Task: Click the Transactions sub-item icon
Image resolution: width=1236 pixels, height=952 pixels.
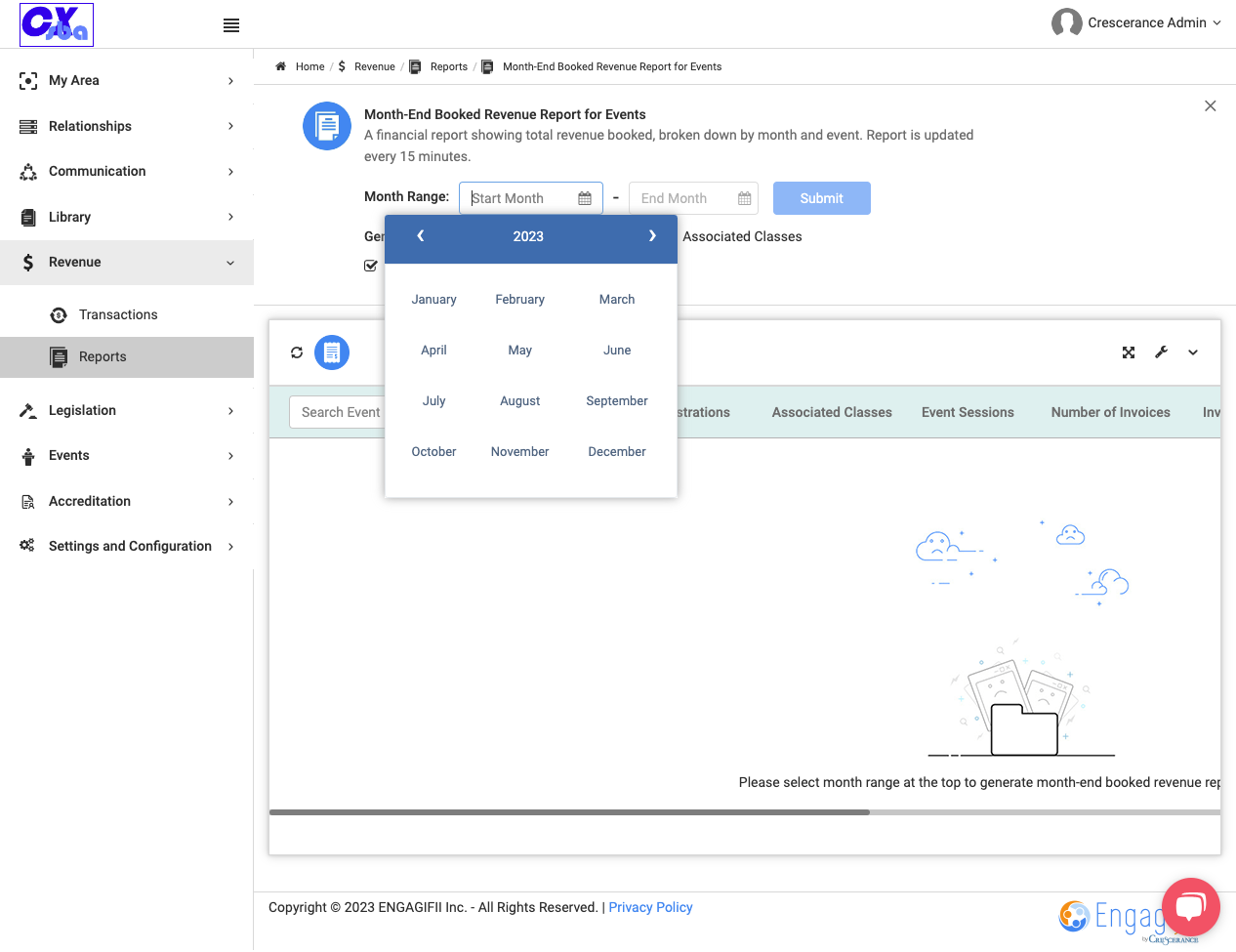Action: point(59,314)
